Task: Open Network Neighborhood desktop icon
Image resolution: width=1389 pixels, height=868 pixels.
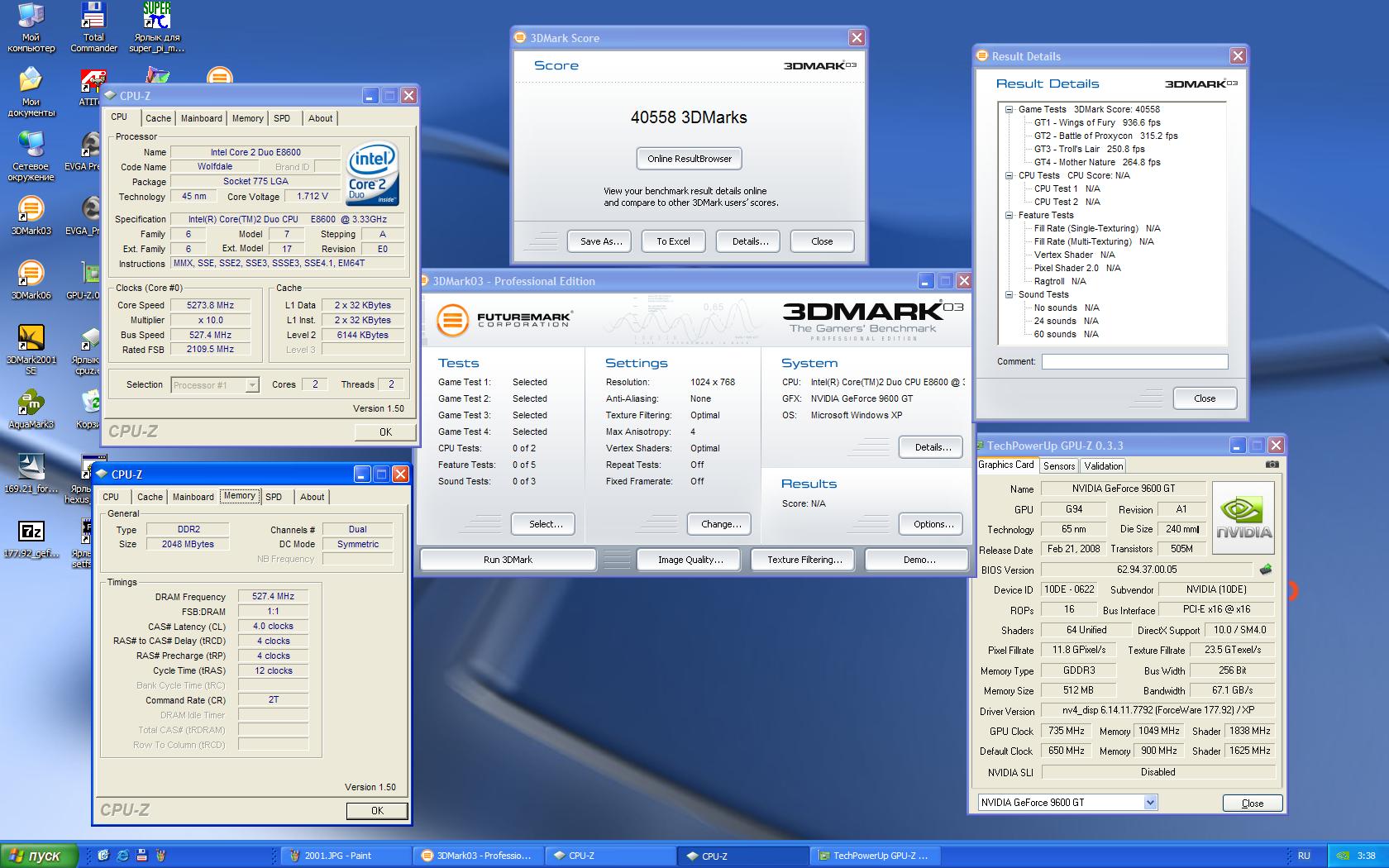Action: tap(31, 157)
